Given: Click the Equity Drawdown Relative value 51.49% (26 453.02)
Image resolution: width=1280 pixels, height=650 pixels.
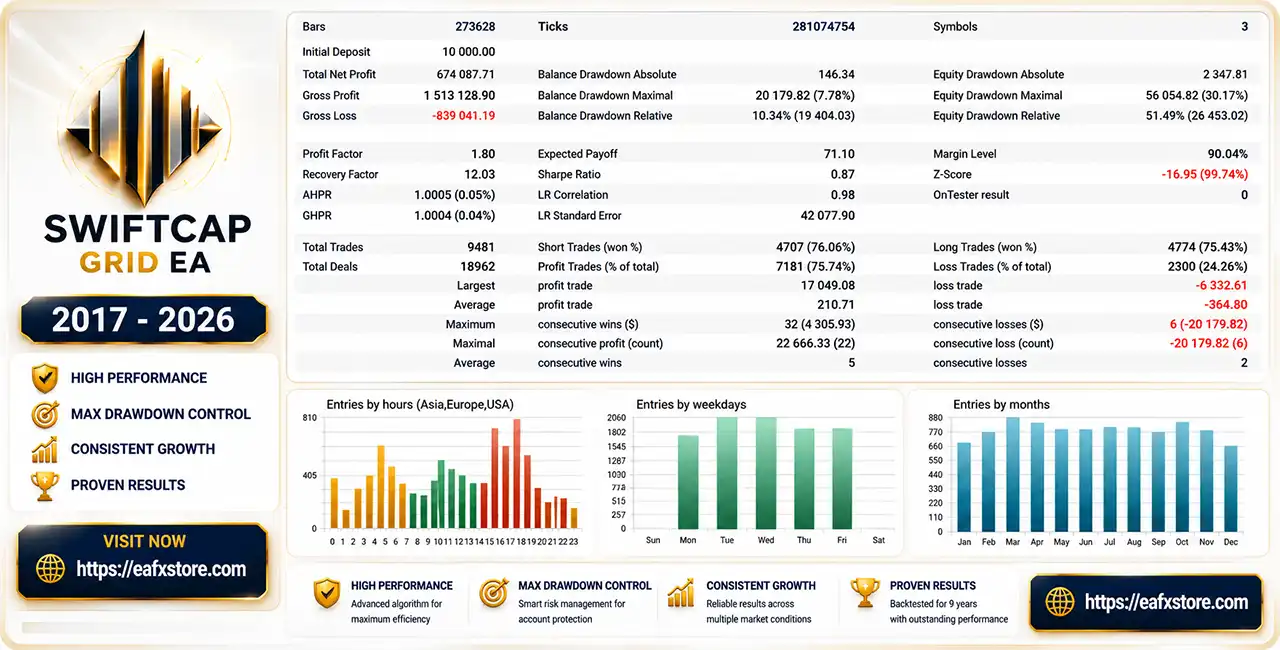Looking at the screenshot, I should (1197, 116).
